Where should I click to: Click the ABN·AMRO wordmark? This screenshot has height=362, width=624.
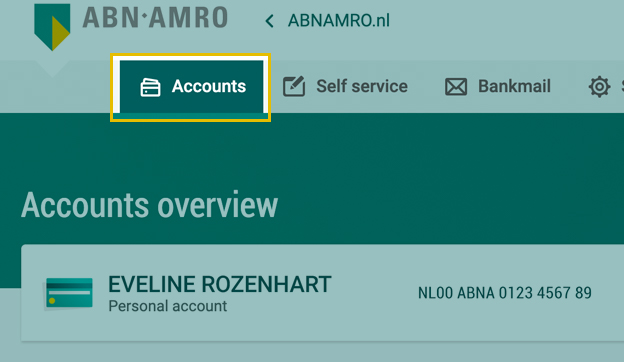coord(155,18)
